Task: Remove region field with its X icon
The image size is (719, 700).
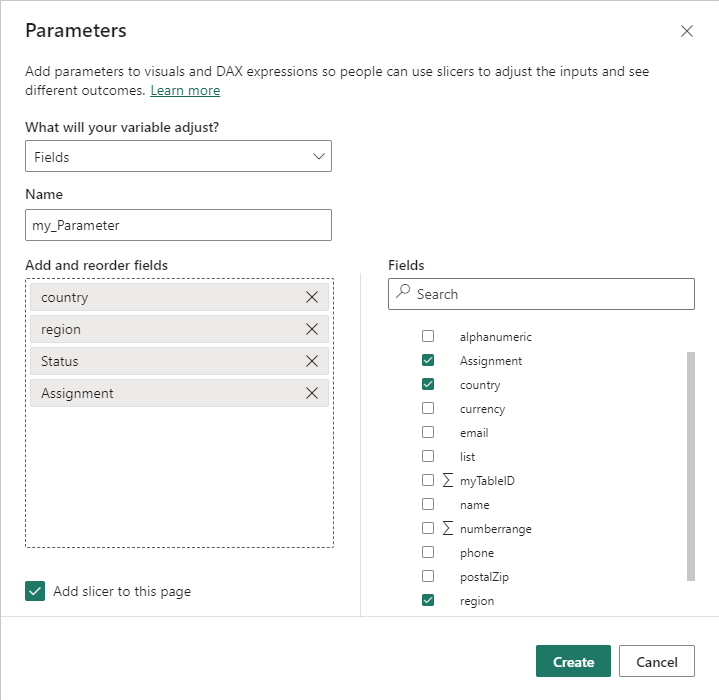Action: pyautogui.click(x=312, y=329)
